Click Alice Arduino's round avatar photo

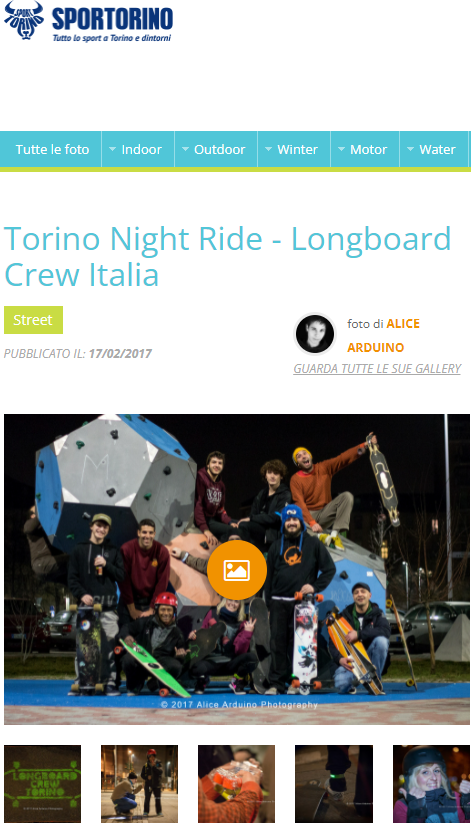tap(315, 334)
